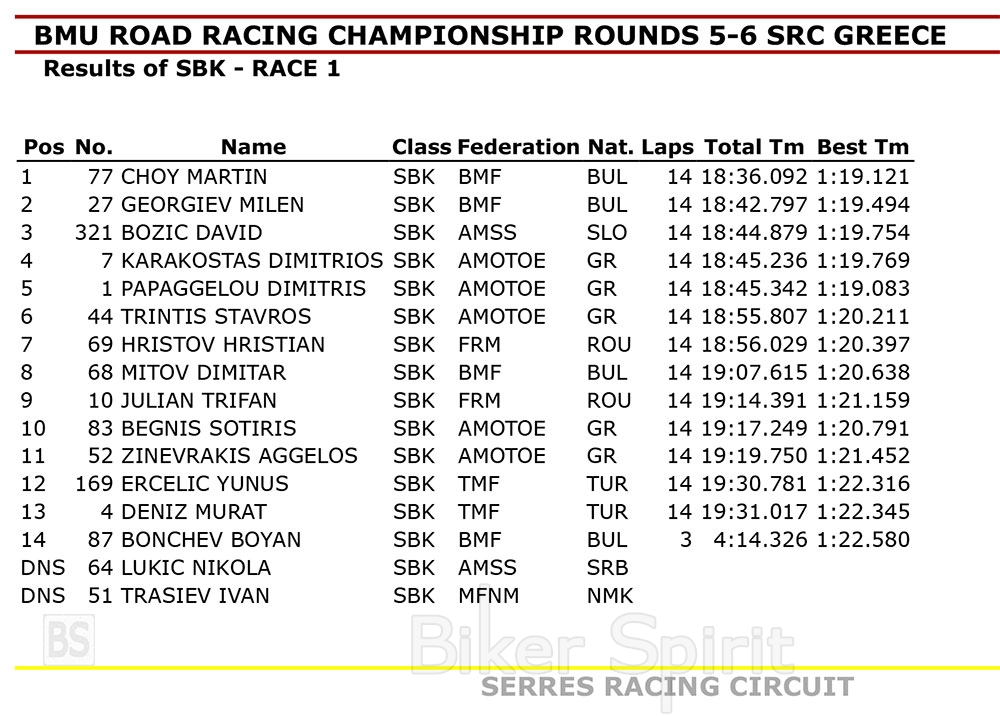Click the Results of SBK - RACE 1 subtitle
Image resolution: width=1000 pixels, height=716 pixels.
[x=191, y=70]
